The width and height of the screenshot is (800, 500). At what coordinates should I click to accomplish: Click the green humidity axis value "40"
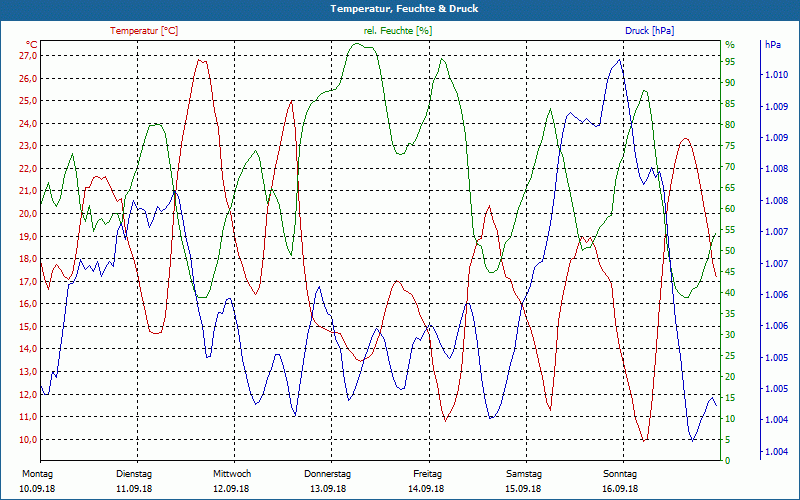click(730, 293)
